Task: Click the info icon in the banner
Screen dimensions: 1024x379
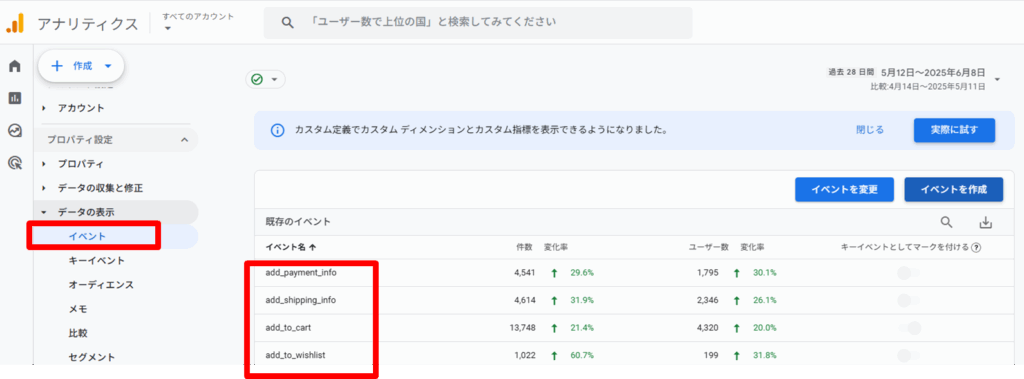Action: tap(278, 130)
